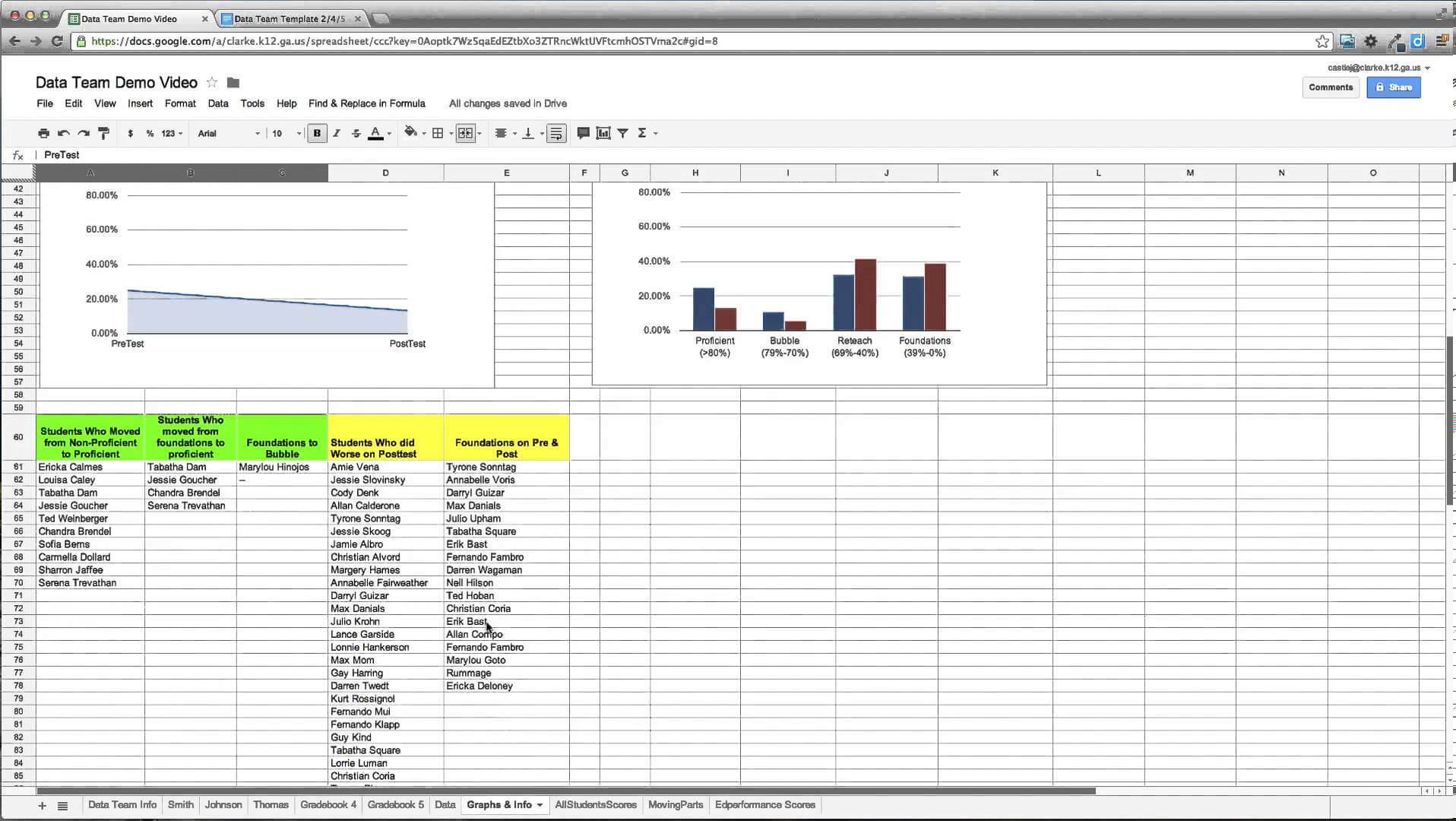Select column D header
1456x821 pixels.
pyautogui.click(x=385, y=173)
